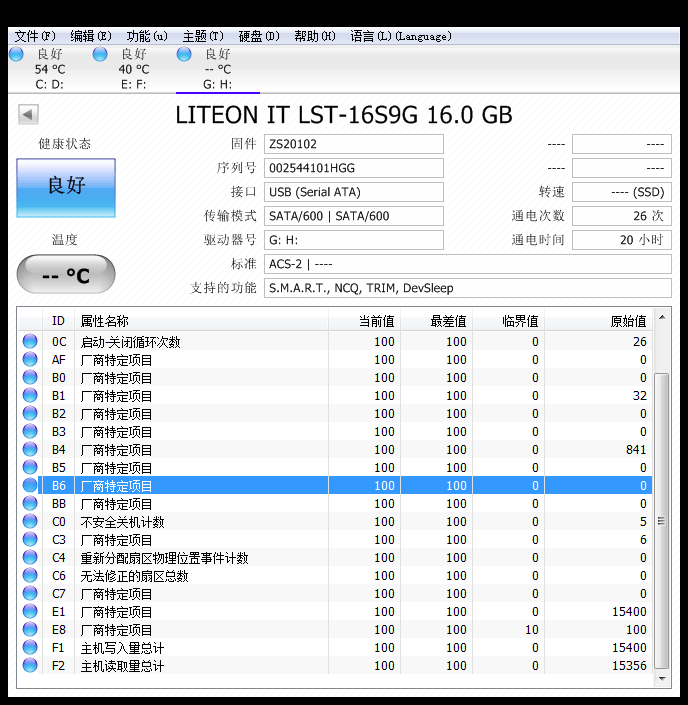
Task: Open the 编辑(E) menu
Action: 91,36
